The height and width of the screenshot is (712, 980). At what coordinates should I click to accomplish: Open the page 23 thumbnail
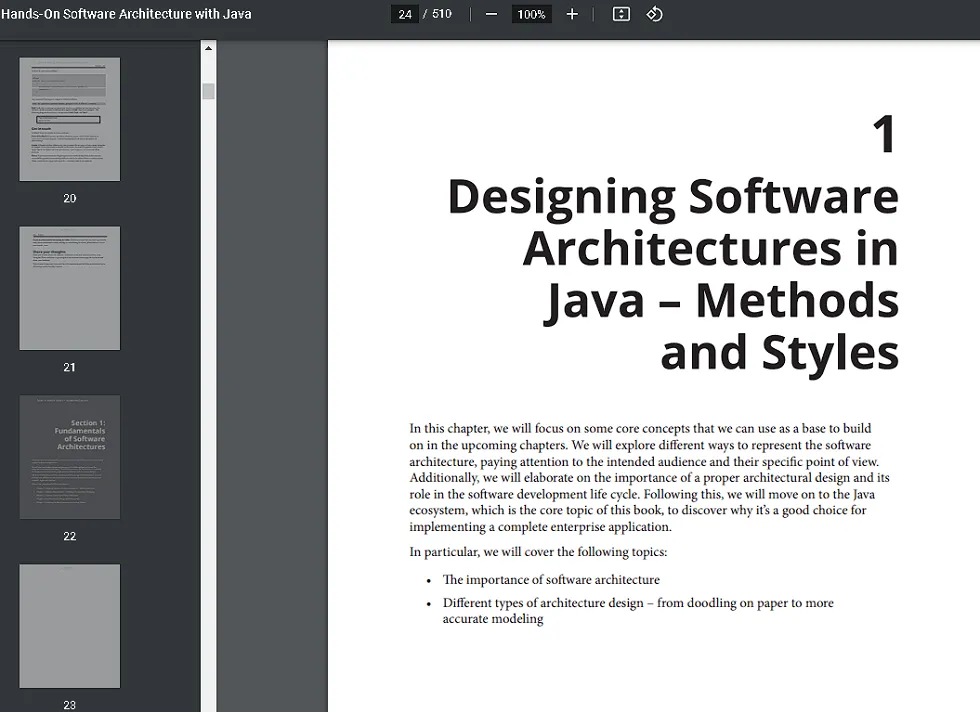coord(70,626)
